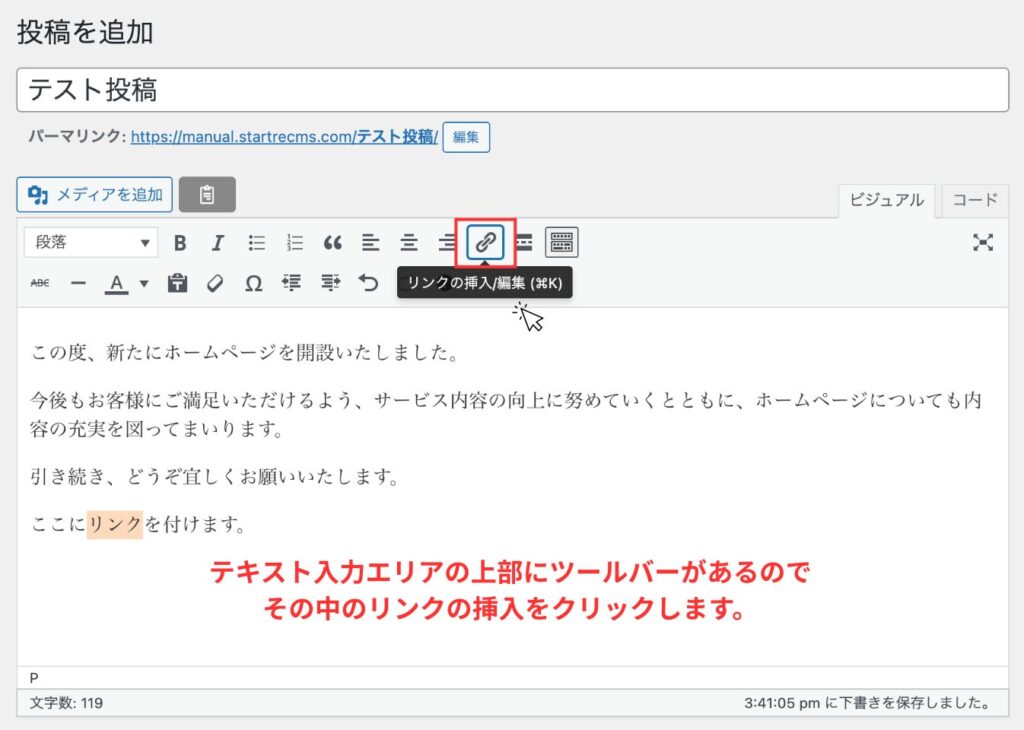Insert a numbered list
1024x730 pixels.
tap(295, 242)
